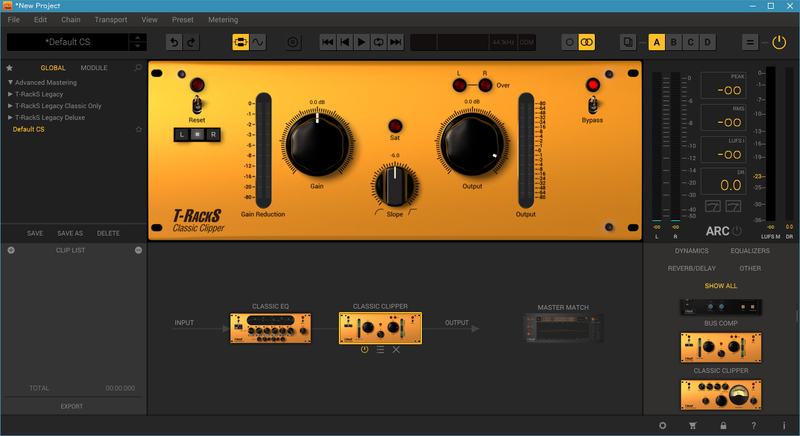
Task: Click SAVE preset button
Action: click(35, 233)
